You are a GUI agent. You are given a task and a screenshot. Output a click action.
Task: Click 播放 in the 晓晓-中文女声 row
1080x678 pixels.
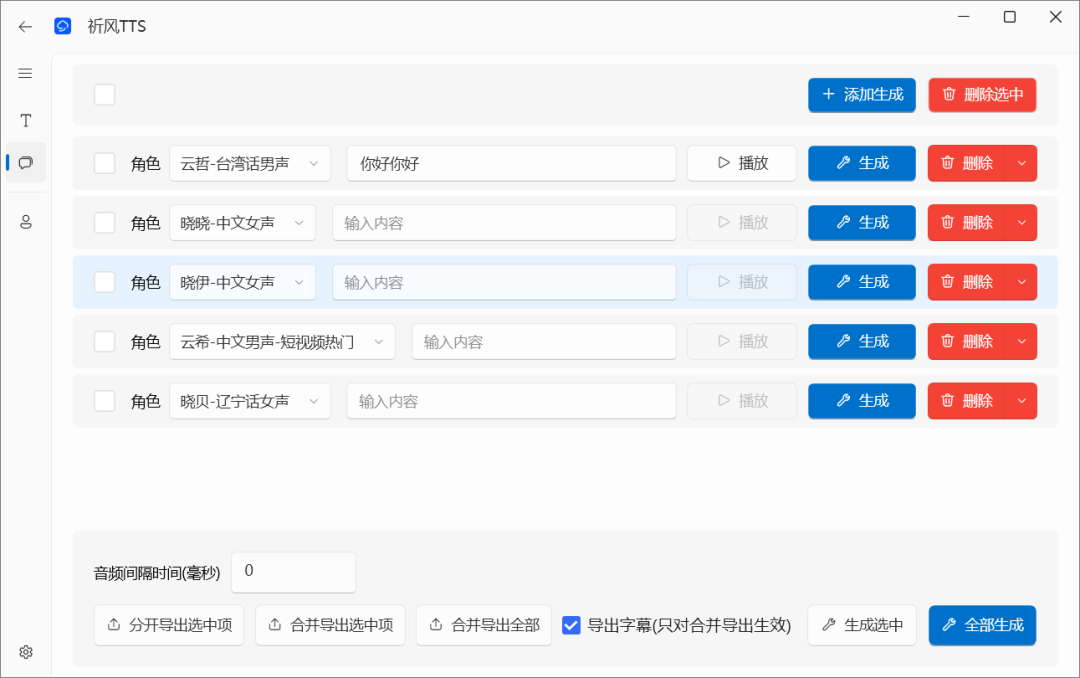(742, 223)
